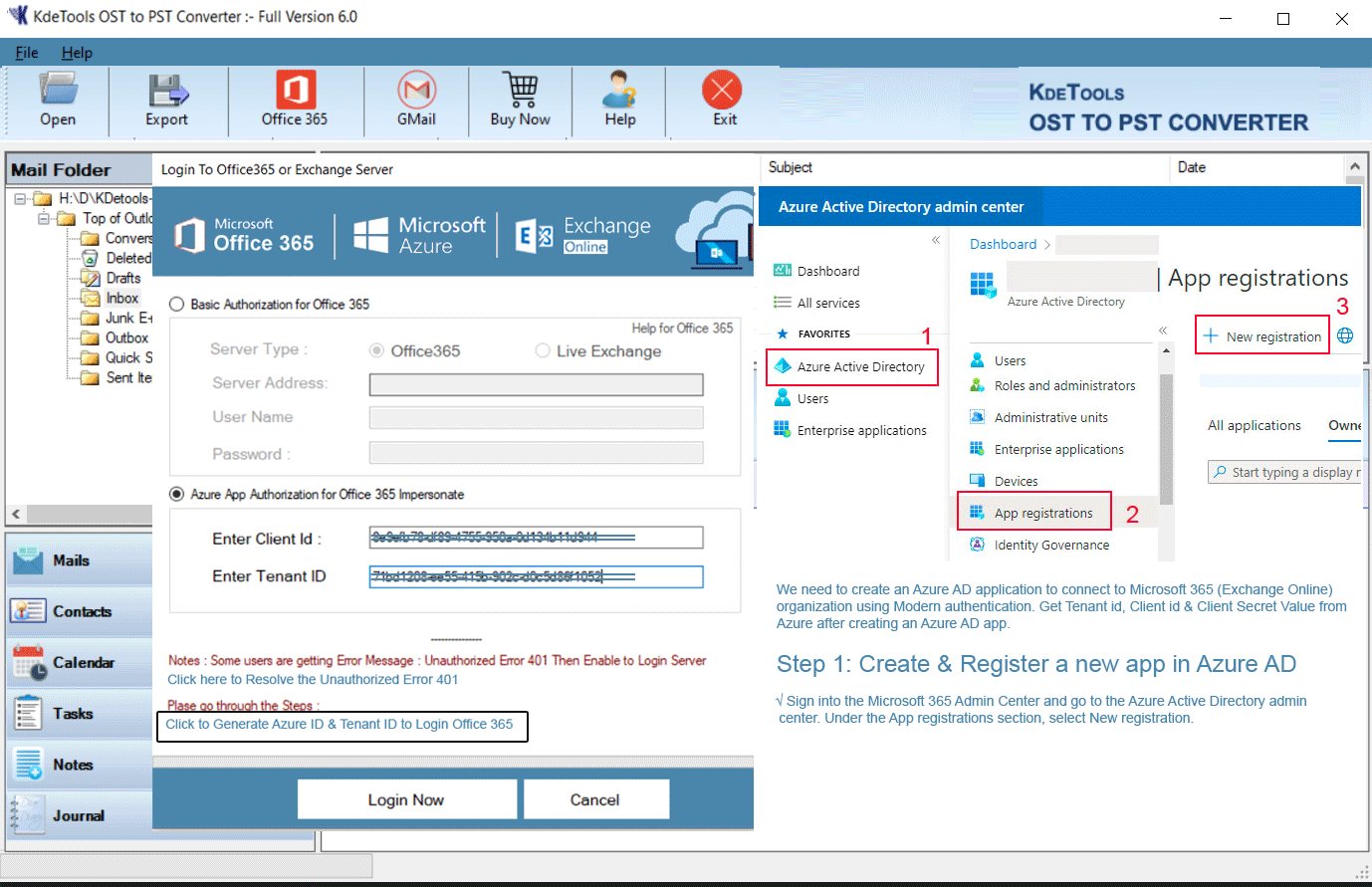Click the KdeTools app icon in title bar
The height and width of the screenshot is (887, 1372).
(x=18, y=17)
